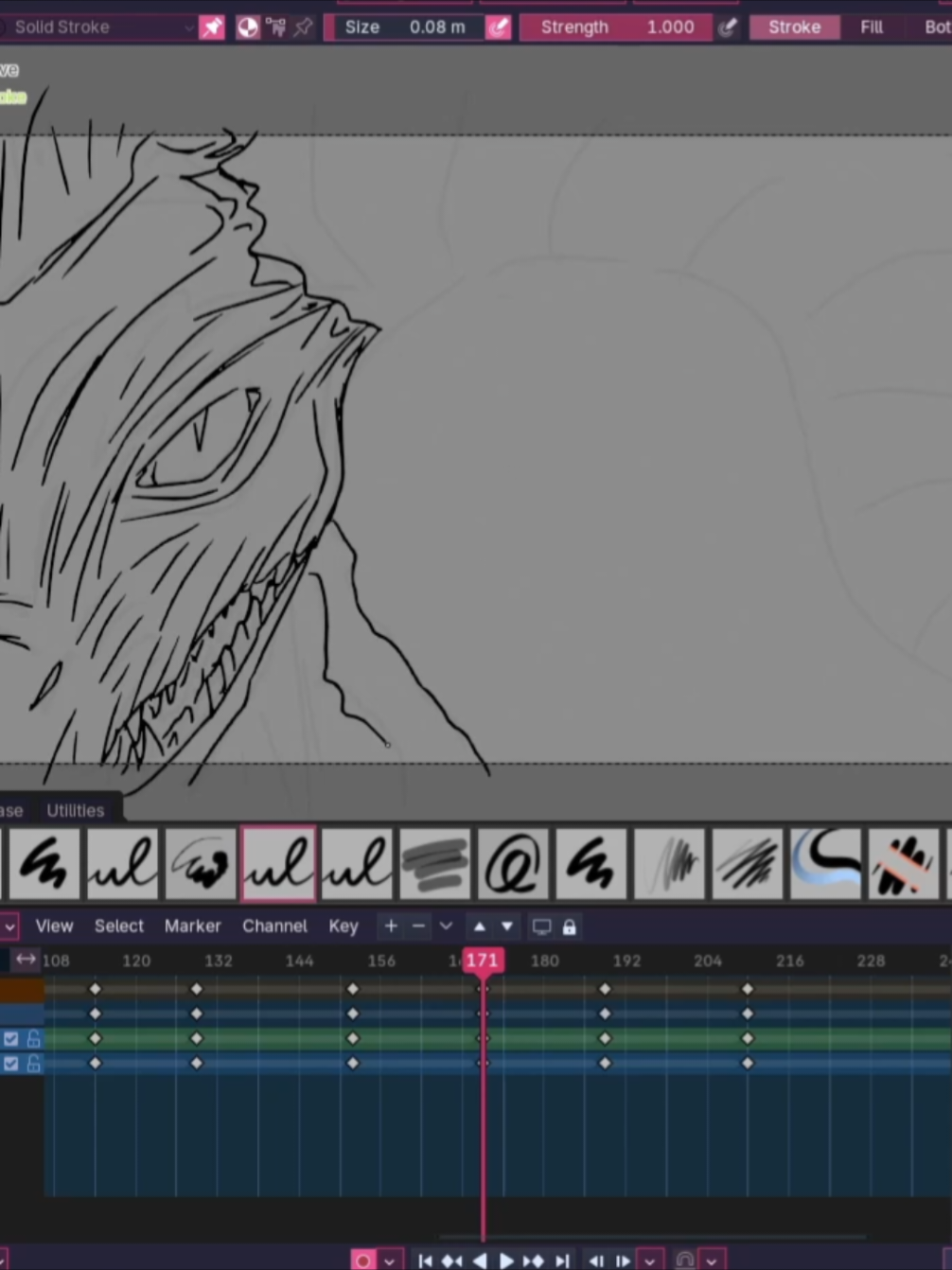
Task: Jump to the start frame
Action: (x=425, y=1260)
